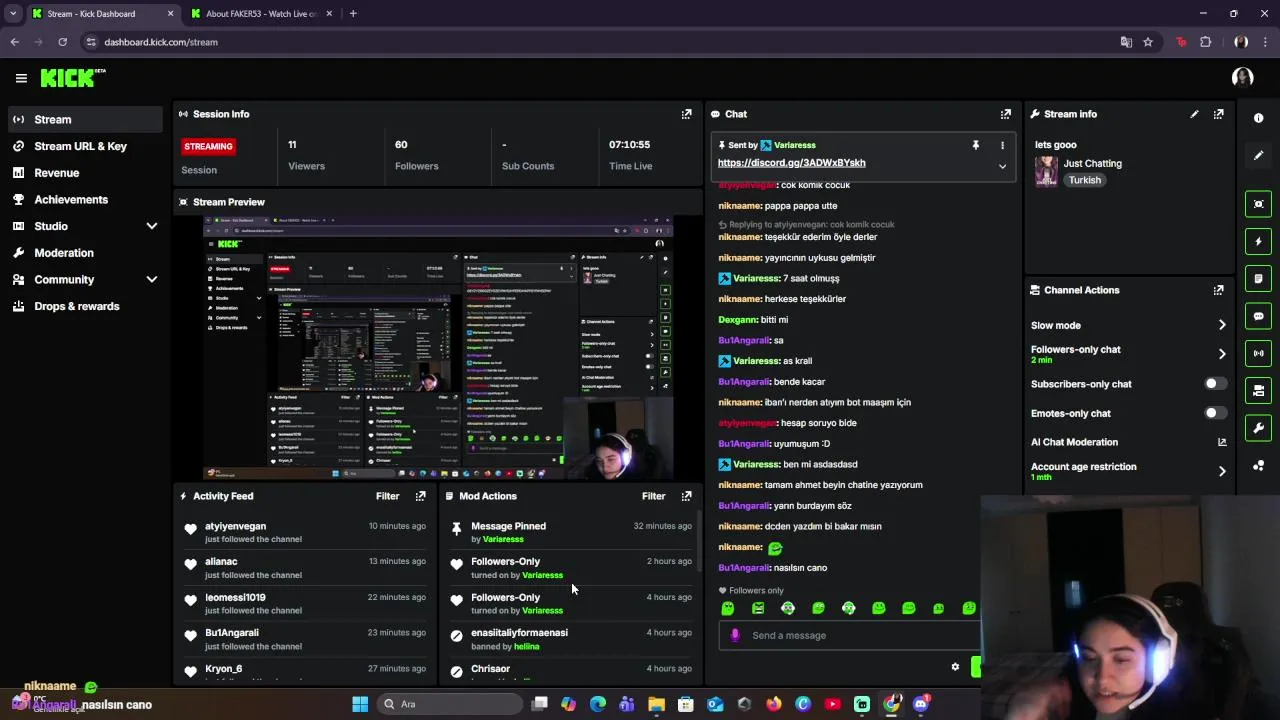Click atyiyenvegan in the Activity Feed
This screenshot has width=1280, height=720.
click(x=235, y=526)
